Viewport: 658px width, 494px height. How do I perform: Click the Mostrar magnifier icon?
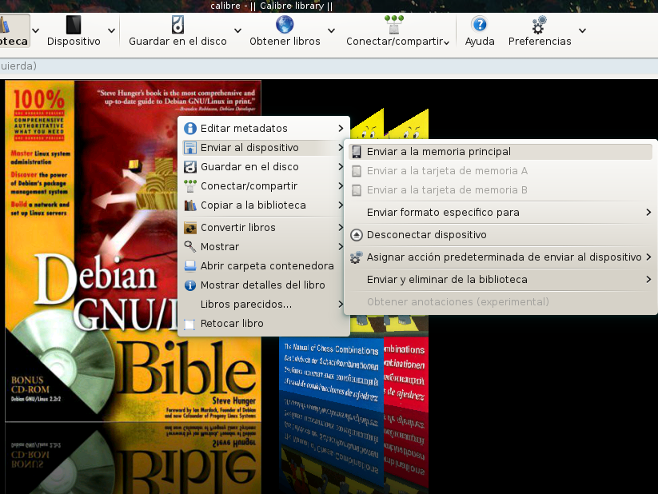coord(190,247)
